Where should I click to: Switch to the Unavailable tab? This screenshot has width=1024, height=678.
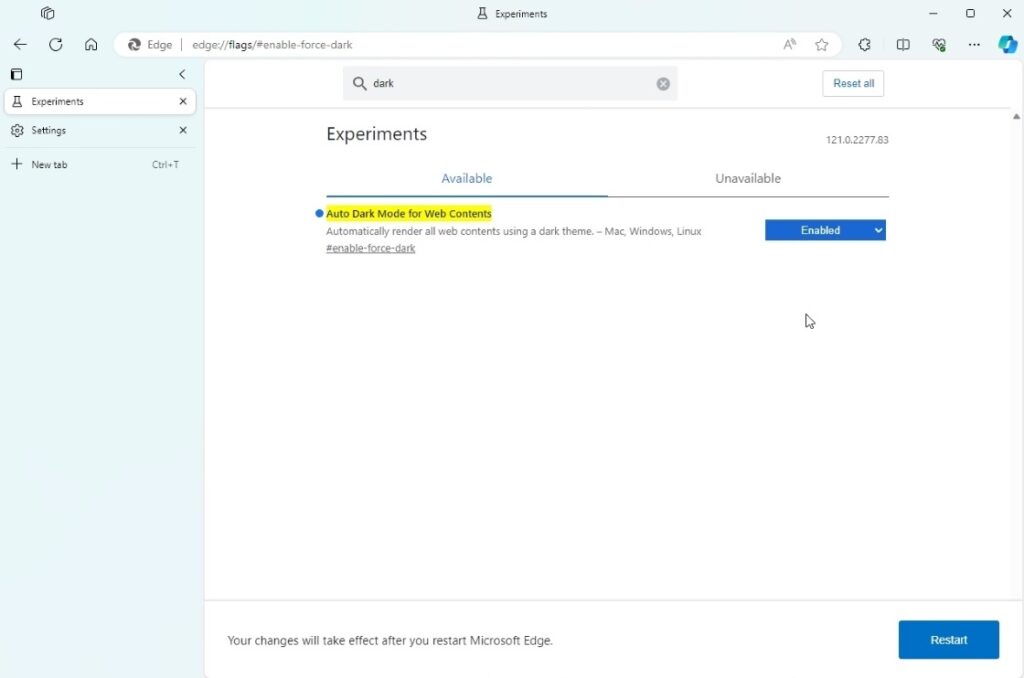pos(747,178)
